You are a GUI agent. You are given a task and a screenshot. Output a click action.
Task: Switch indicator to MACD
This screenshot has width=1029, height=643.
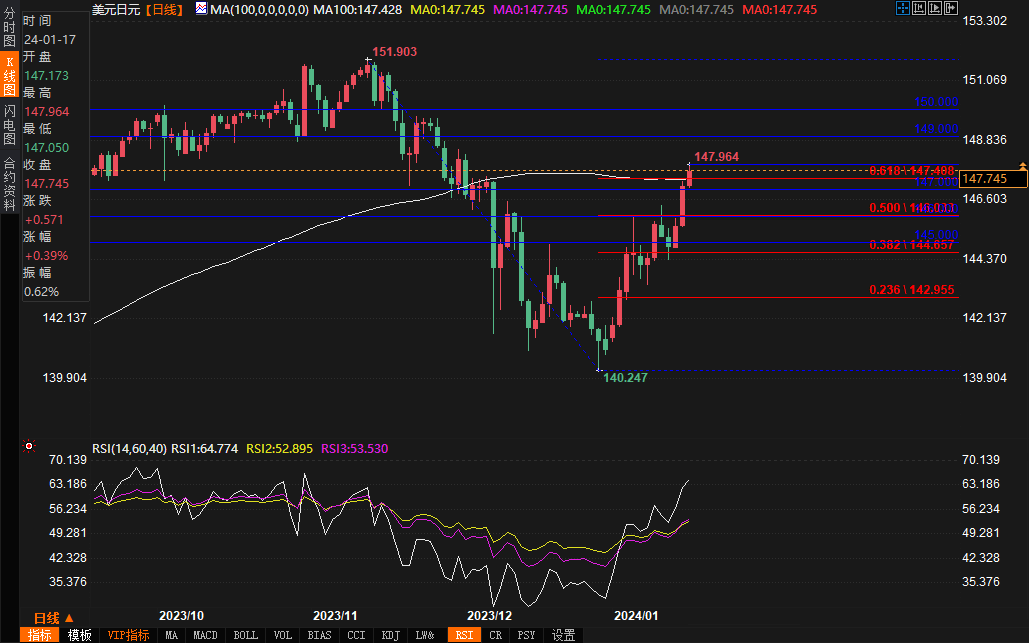click(205, 634)
